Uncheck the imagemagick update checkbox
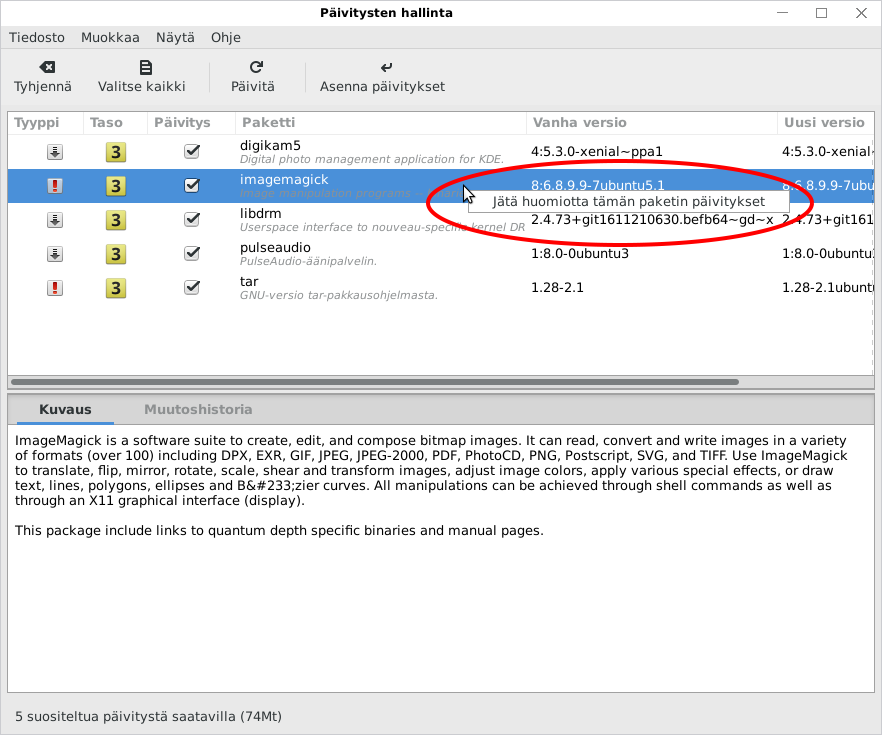882x735 pixels. pos(192,185)
